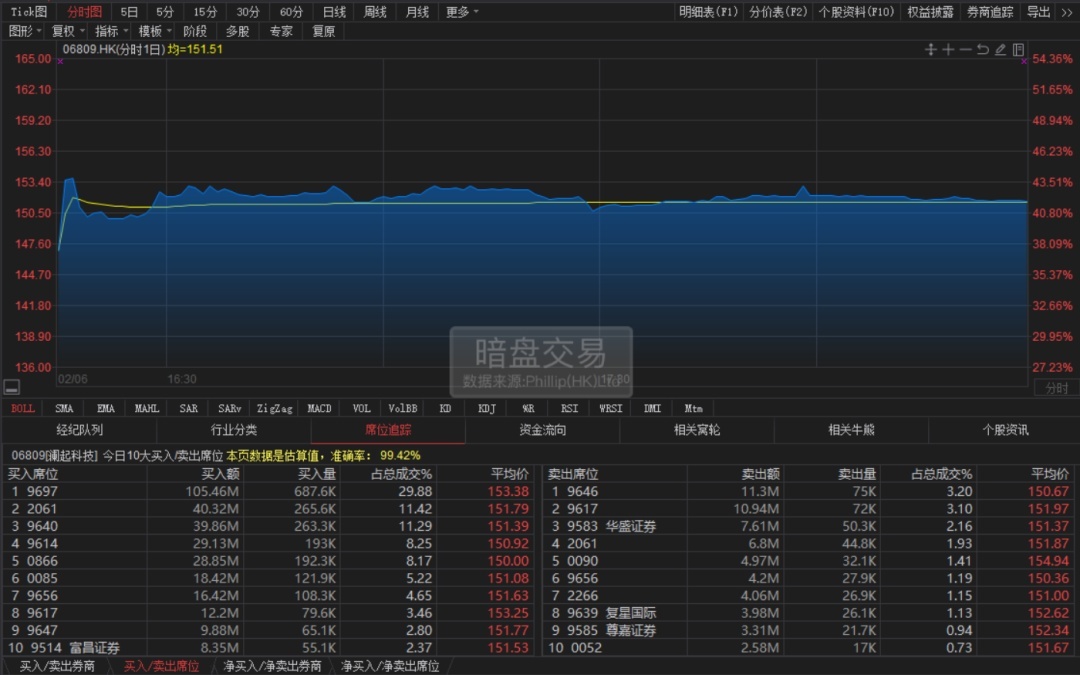Screen dimensions: 1080x675
Task: Click the >> more toolbar items icon
Action: click(1067, 12)
